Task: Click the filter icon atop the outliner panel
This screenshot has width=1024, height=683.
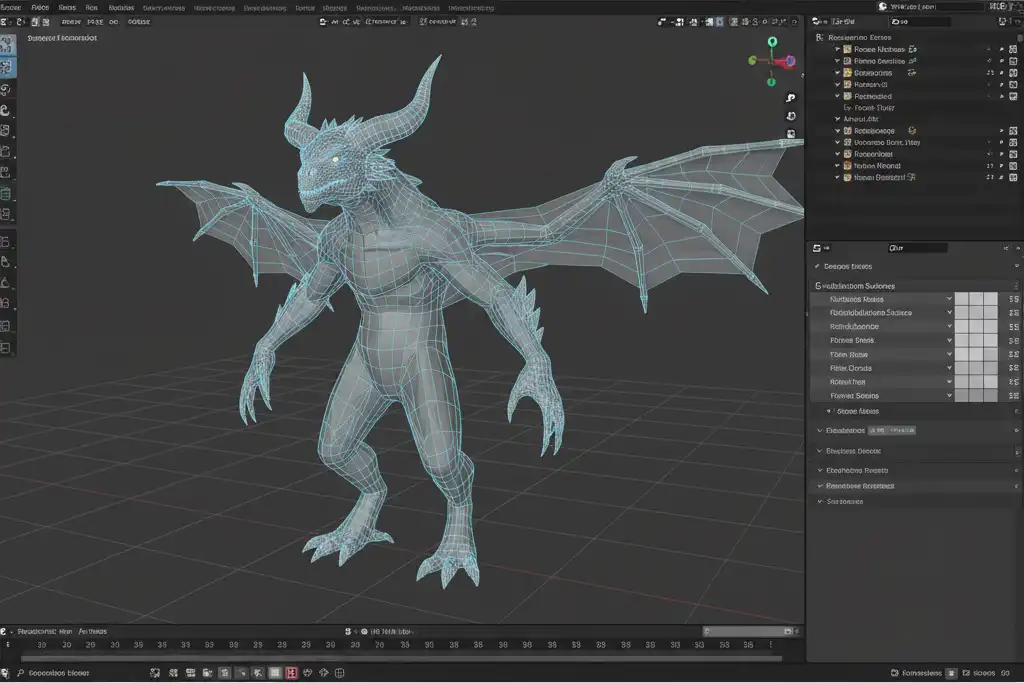Action: click(x=1003, y=22)
